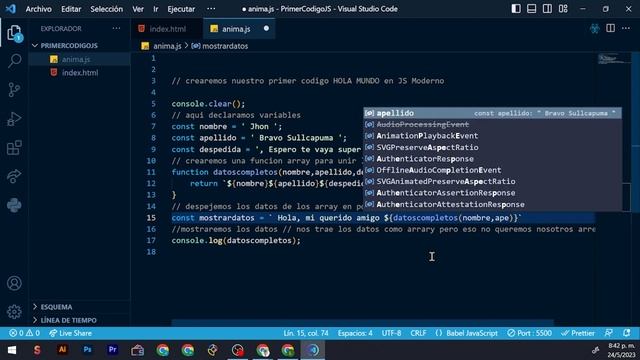640x360 pixels.
Task: Click the editor toolbar icon left of split editor
Action: pos(595,28)
